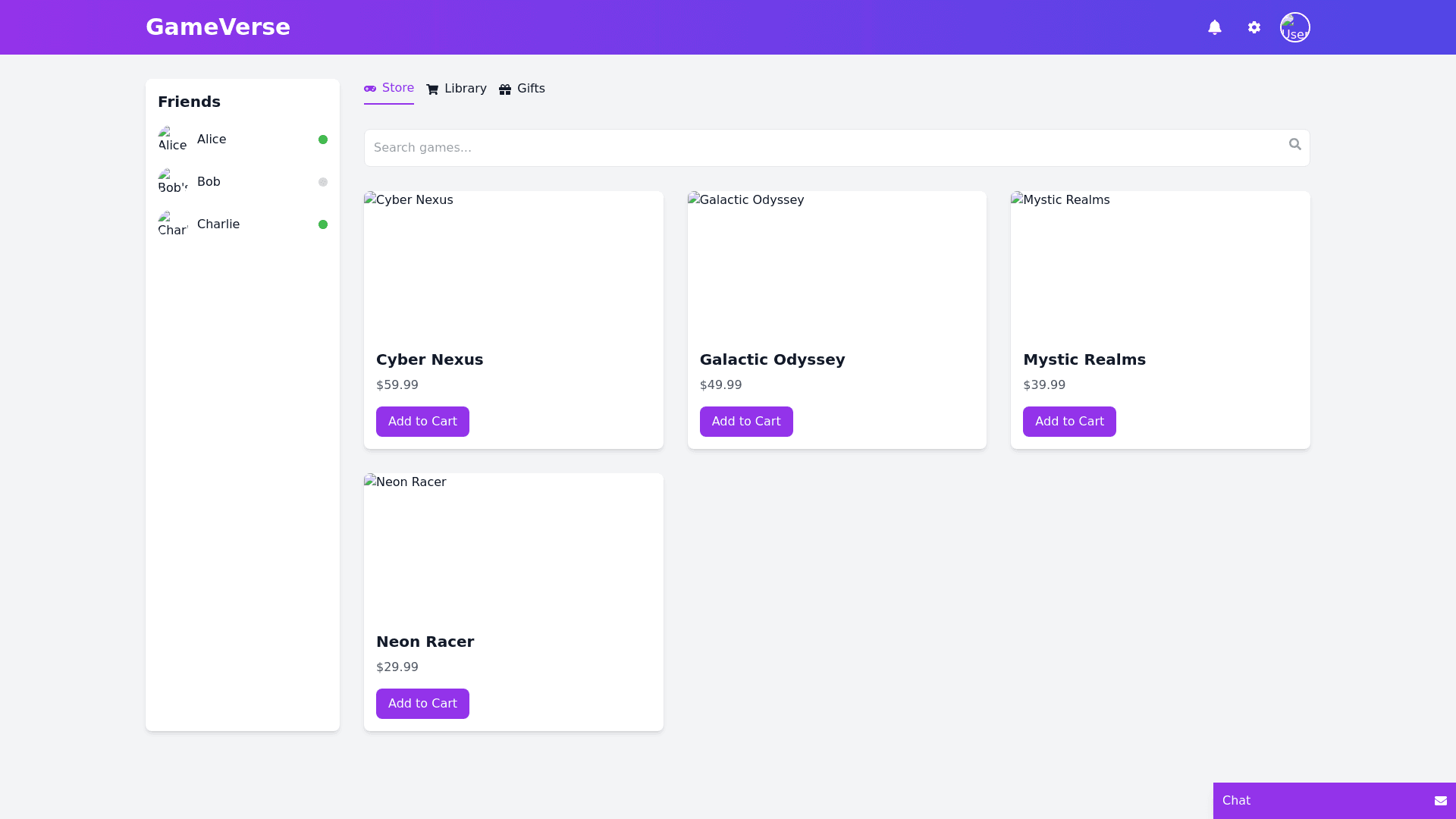This screenshot has width=1456, height=819.
Task: Select the Store tab
Action: pyautogui.click(x=389, y=88)
